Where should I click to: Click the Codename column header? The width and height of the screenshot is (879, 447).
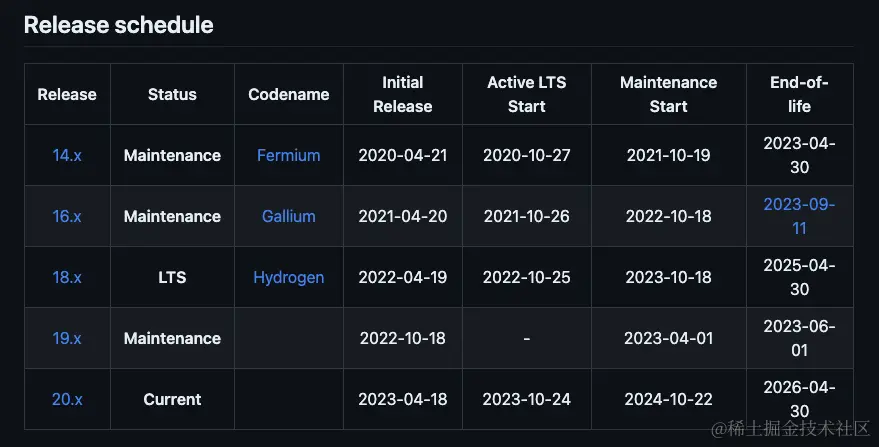(289, 94)
